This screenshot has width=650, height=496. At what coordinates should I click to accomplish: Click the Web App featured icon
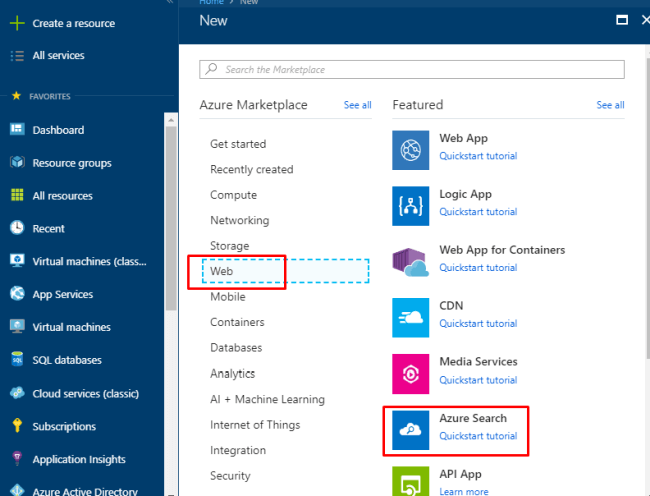click(x=410, y=150)
